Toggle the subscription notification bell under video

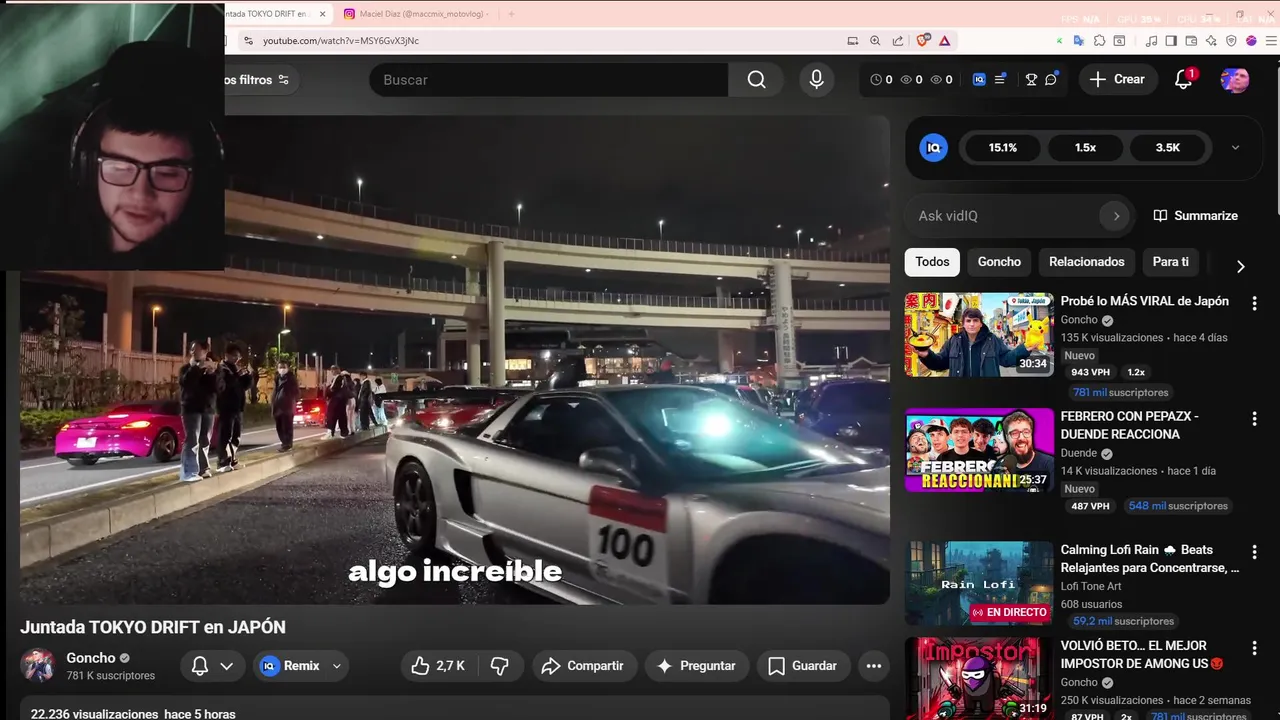[200, 666]
